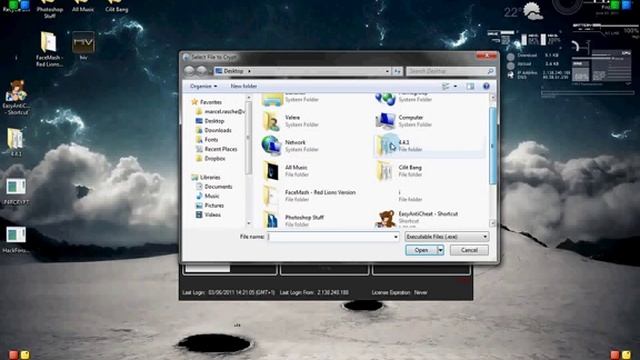Image resolution: width=640 pixels, height=360 pixels.
Task: Open the views dropdown arrow
Action: 456,86
